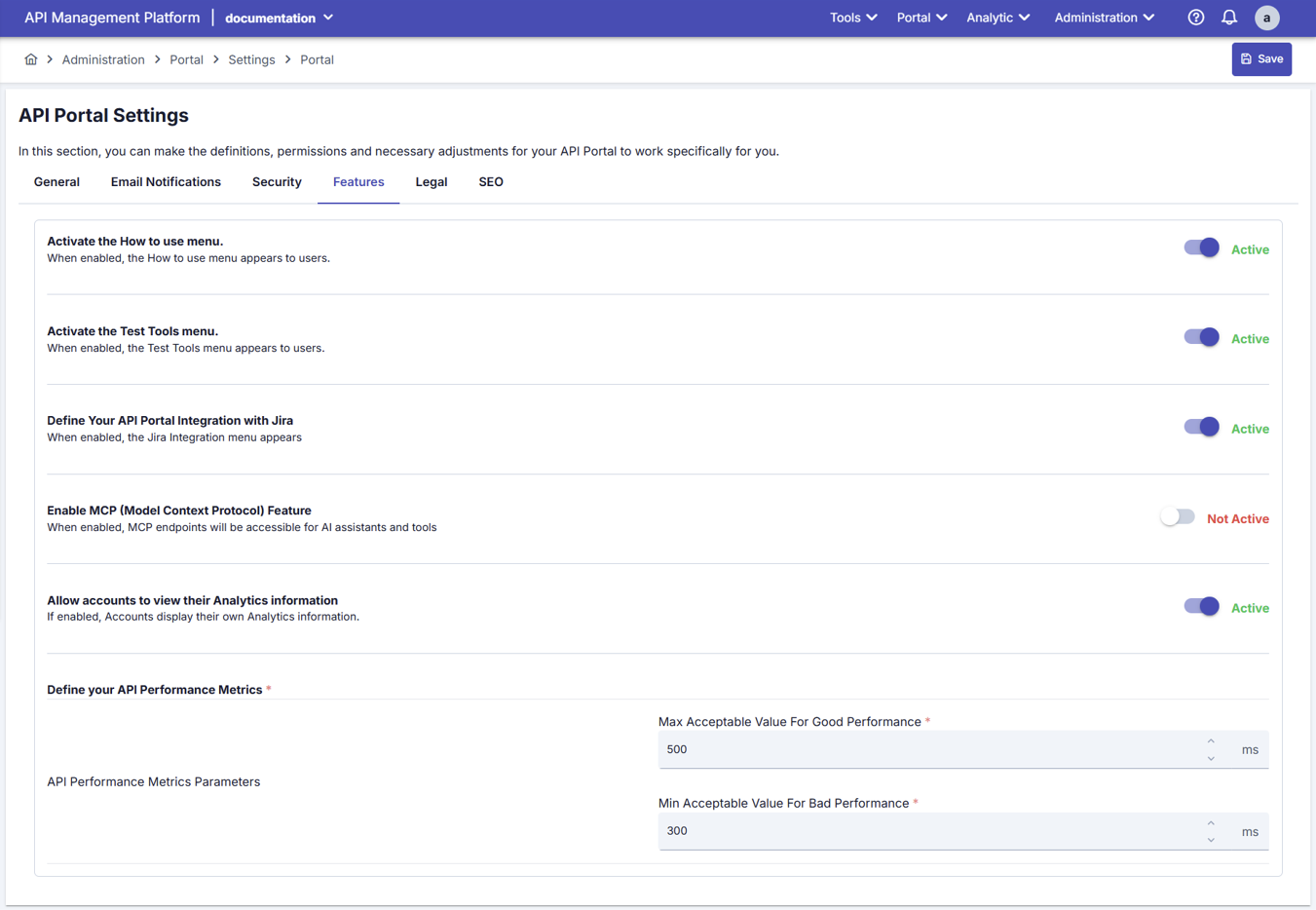Turn off accounts Analytics information toggle
This screenshot has width=1316, height=910.
point(1201,607)
